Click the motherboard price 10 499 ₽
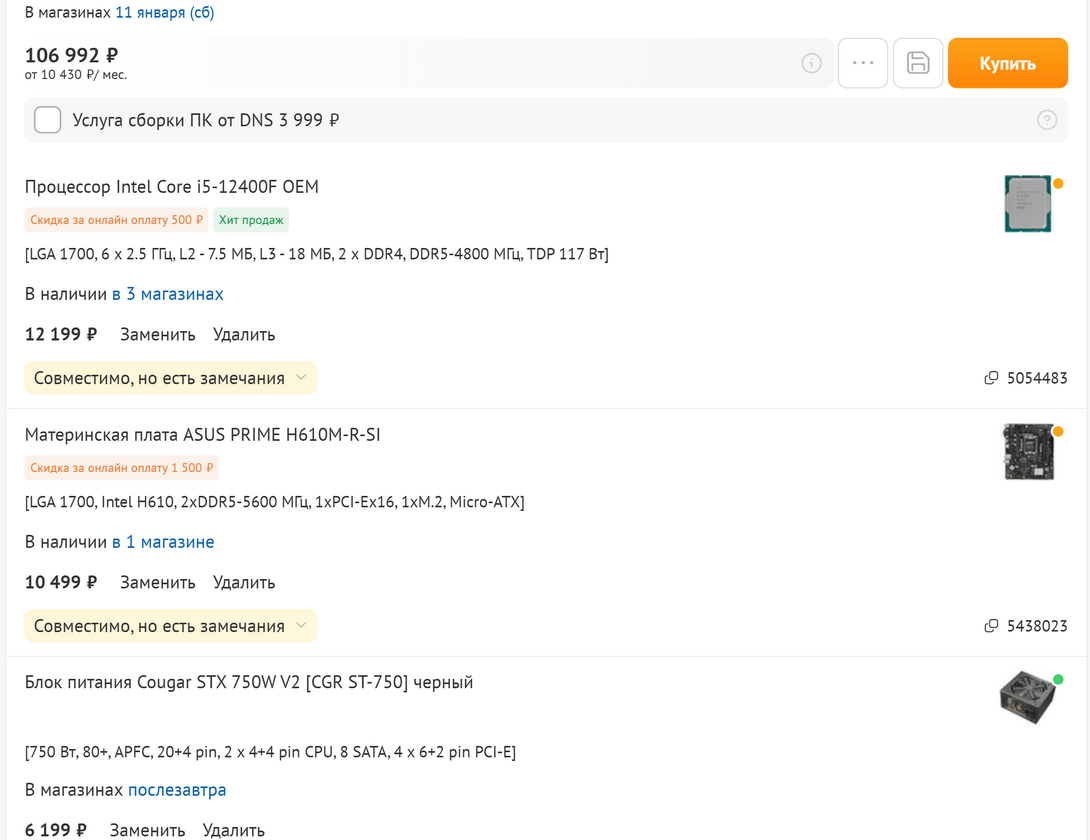Image resolution: width=1090 pixels, height=840 pixels. 61,583
